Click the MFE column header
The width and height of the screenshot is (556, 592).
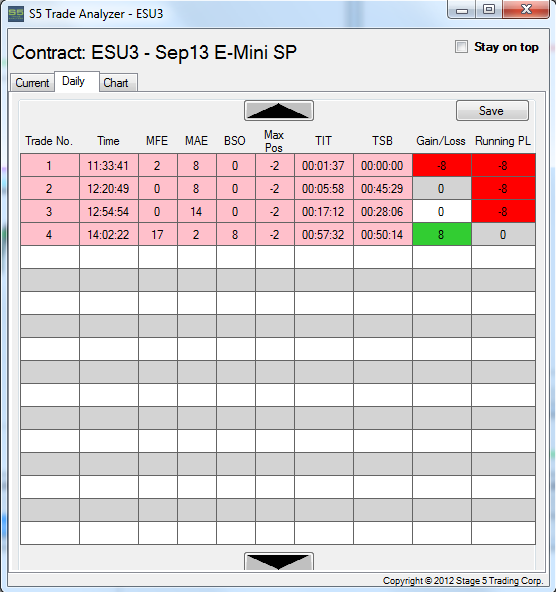[157, 141]
